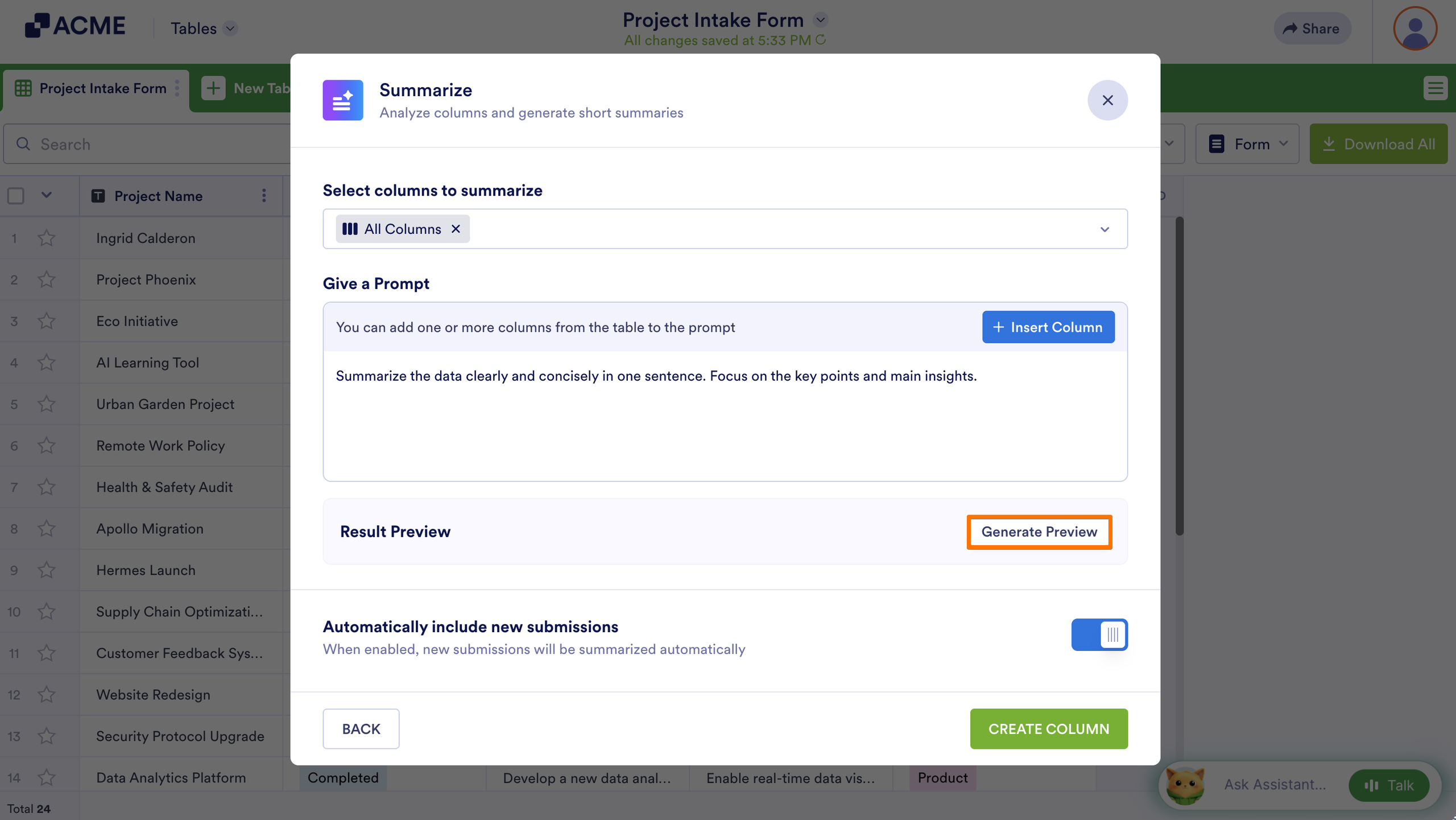The height and width of the screenshot is (820, 1456).
Task: Switch to the Project Intake Form tab
Action: coord(96,88)
